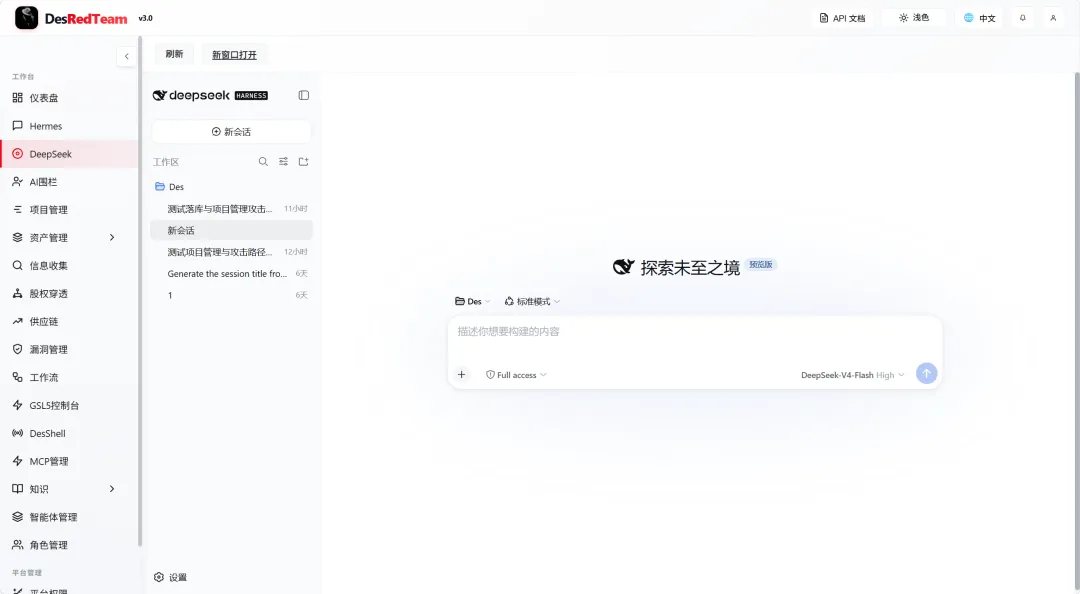Open the 标准模式 mode dropdown
The image size is (1080, 594).
532,302
